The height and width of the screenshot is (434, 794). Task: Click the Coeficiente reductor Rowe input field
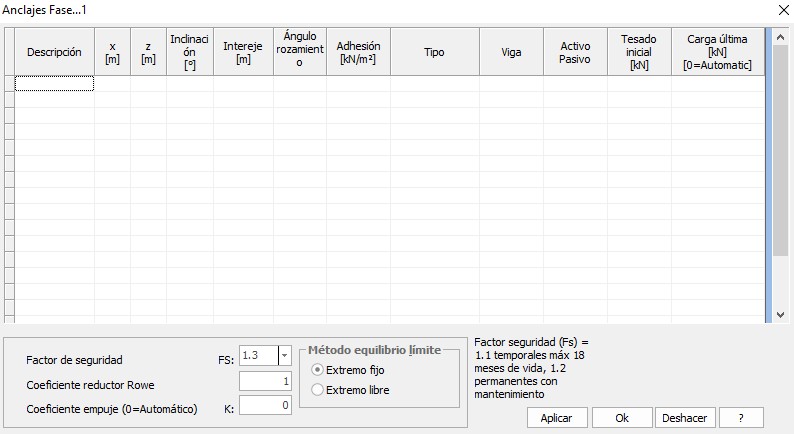[265, 382]
